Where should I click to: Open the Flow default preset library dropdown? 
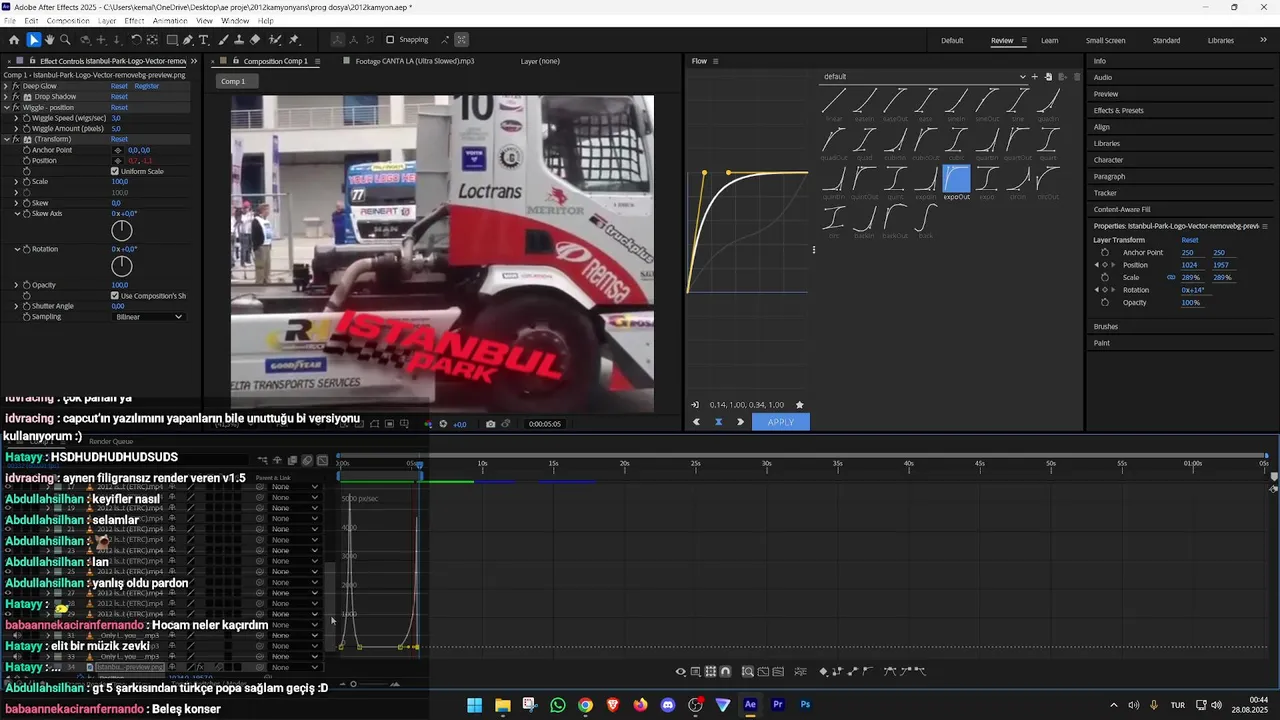pyautogui.click(x=925, y=77)
